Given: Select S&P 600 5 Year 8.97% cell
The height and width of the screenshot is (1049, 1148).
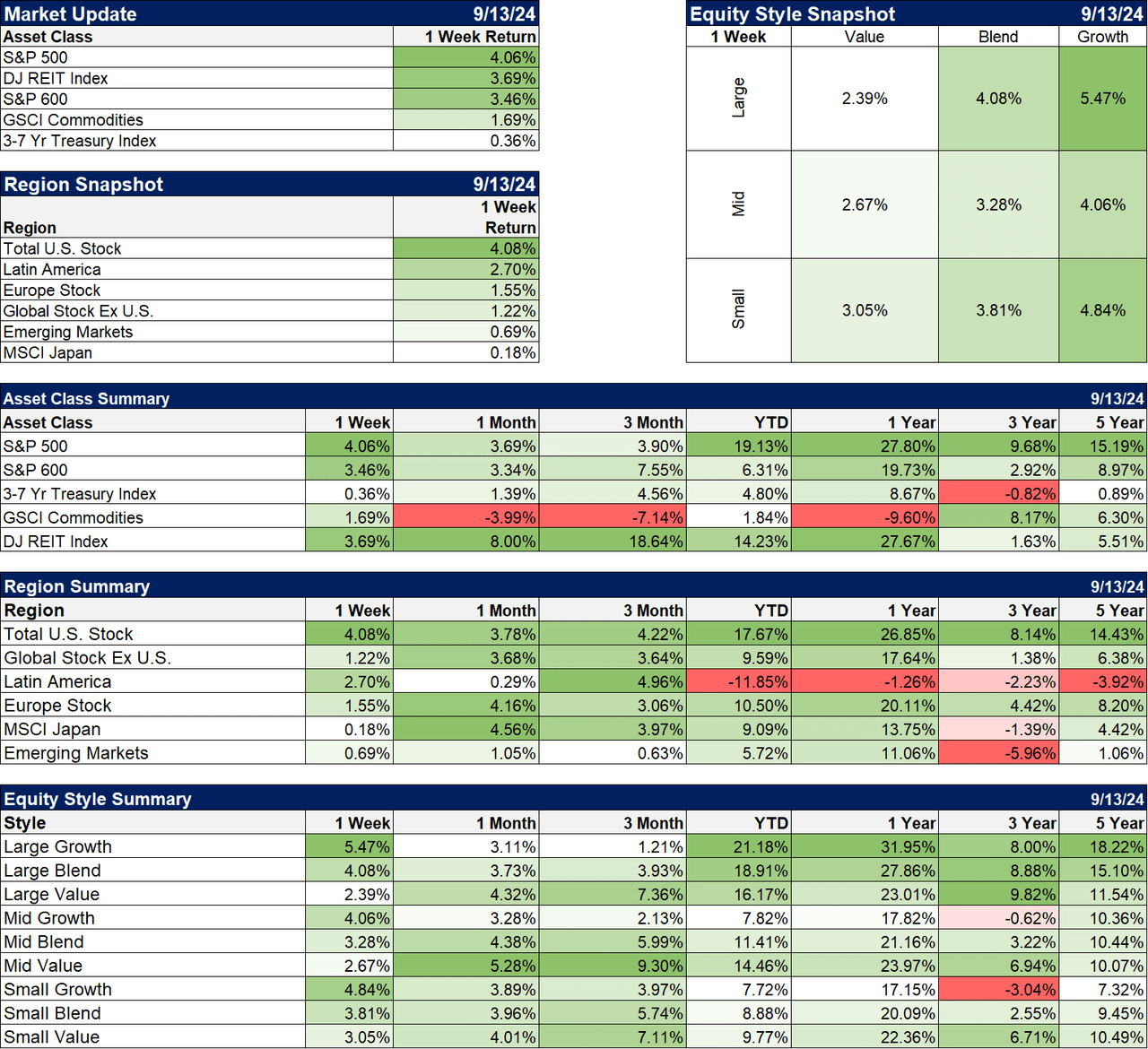Looking at the screenshot, I should pos(1102,470).
